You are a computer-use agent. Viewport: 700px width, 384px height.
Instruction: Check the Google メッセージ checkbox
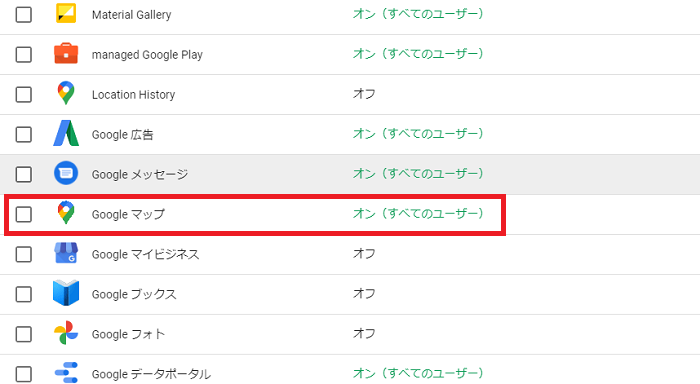[x=24, y=174]
